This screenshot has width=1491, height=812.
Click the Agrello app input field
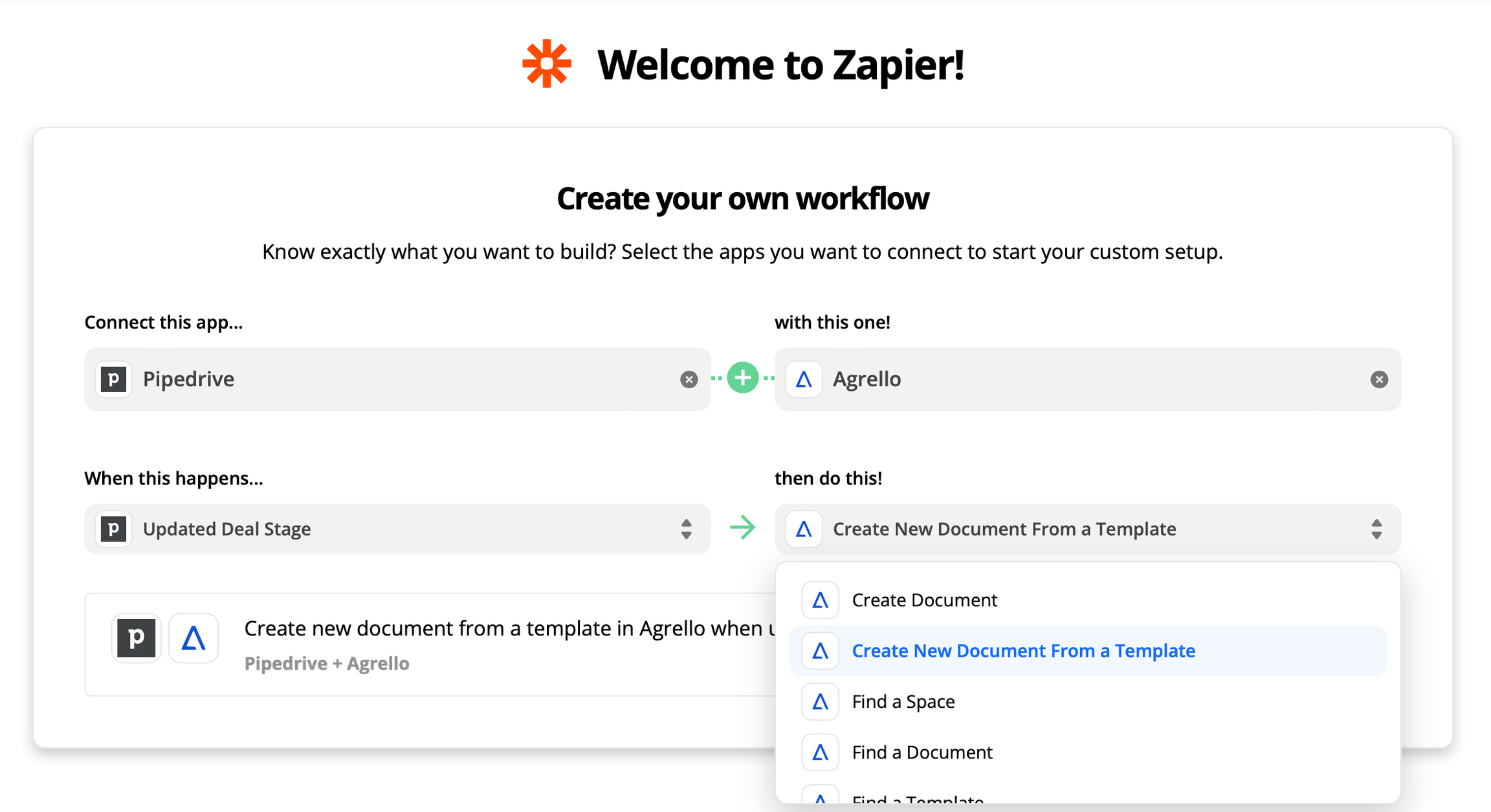1088,379
